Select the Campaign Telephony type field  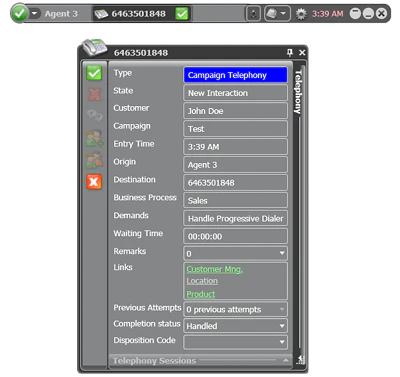coord(235,75)
